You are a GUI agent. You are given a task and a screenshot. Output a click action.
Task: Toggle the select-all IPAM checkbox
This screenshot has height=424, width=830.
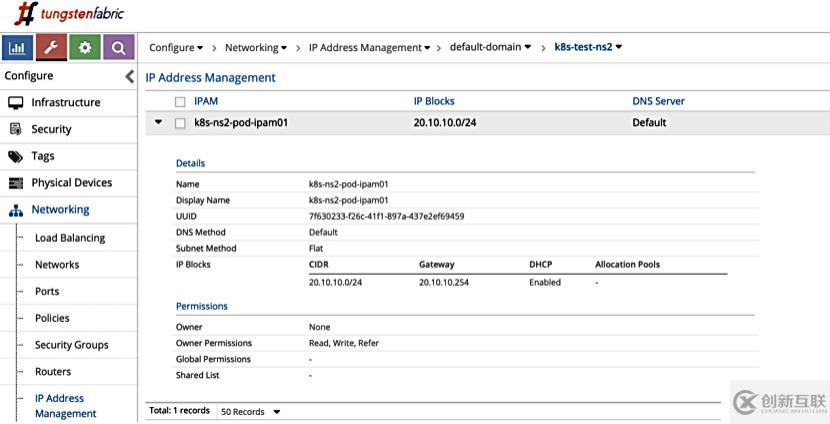point(180,101)
